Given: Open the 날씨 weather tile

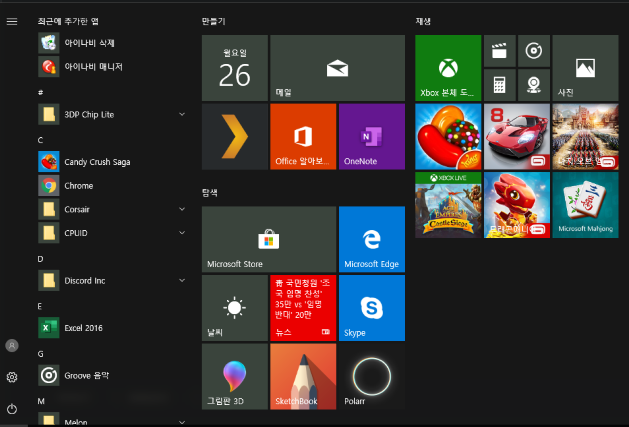Looking at the screenshot, I should click(x=235, y=308).
